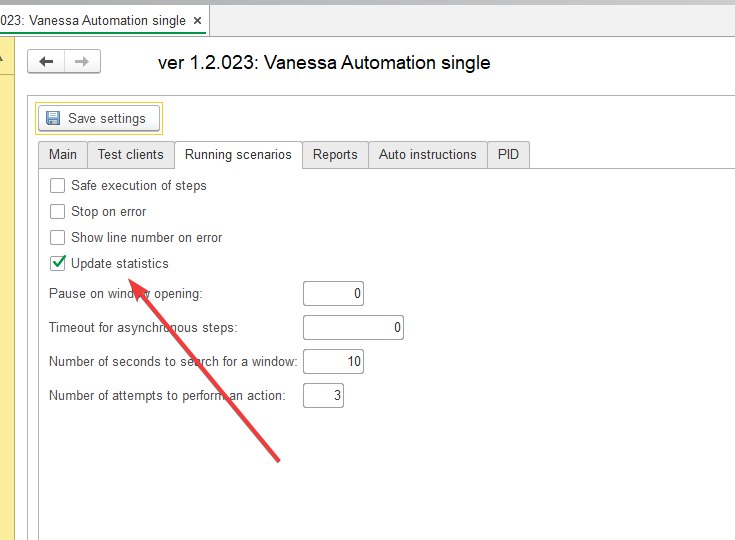735x540 pixels.
Task: Click the Pause on window opening field
Action: tap(333, 293)
